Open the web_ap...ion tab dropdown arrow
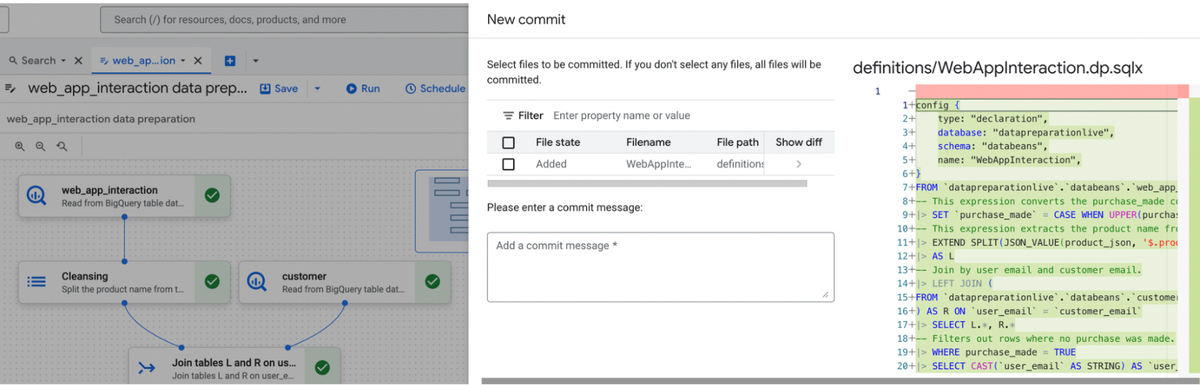Screen dimensions: 1200x385 [x=183, y=61]
